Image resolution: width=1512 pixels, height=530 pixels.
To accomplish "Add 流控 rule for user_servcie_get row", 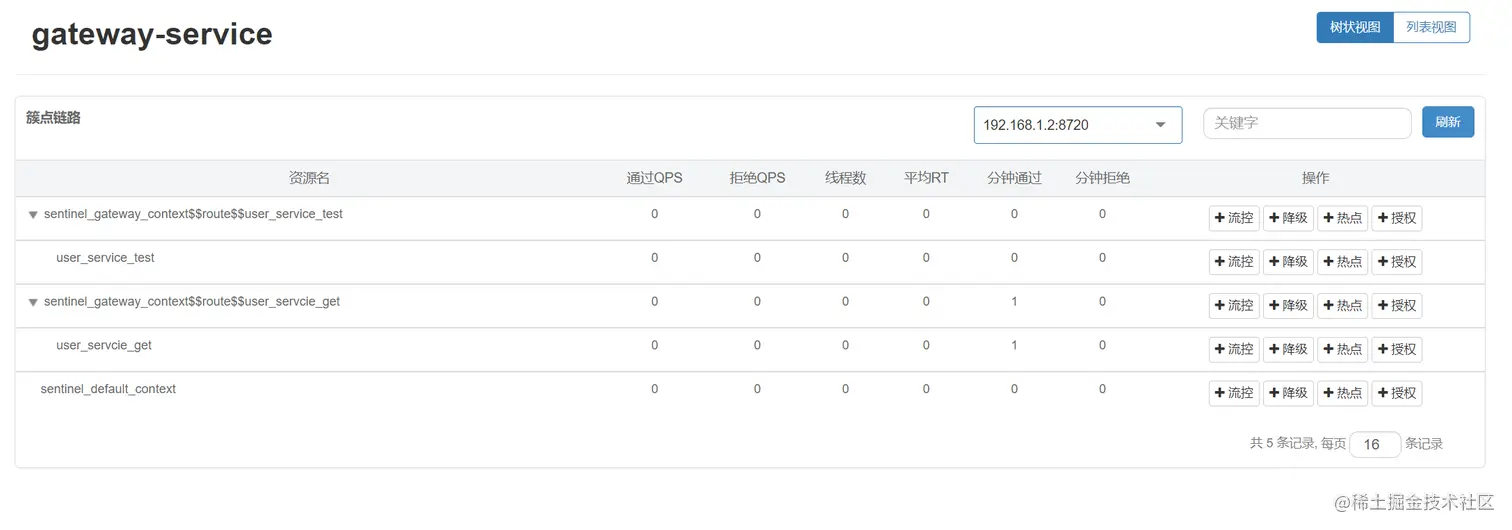I will tap(1234, 349).
